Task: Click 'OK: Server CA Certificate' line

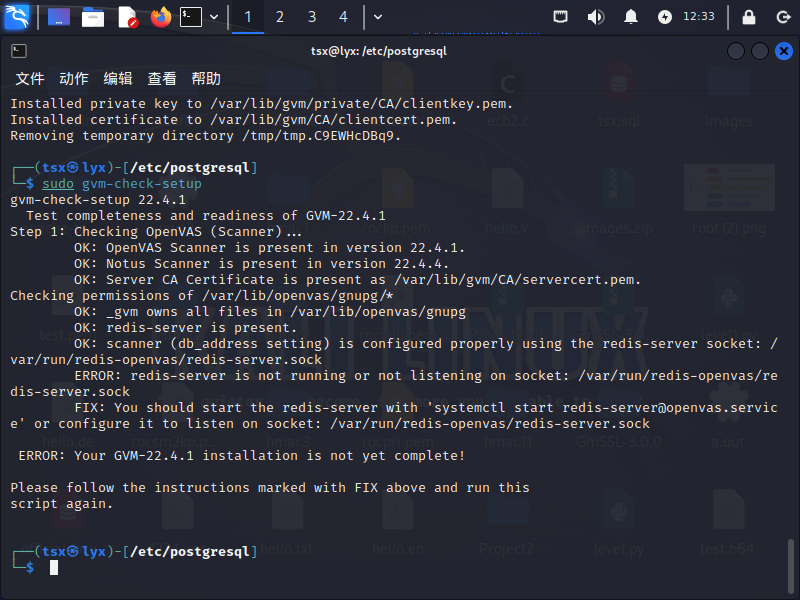Action: (x=357, y=280)
